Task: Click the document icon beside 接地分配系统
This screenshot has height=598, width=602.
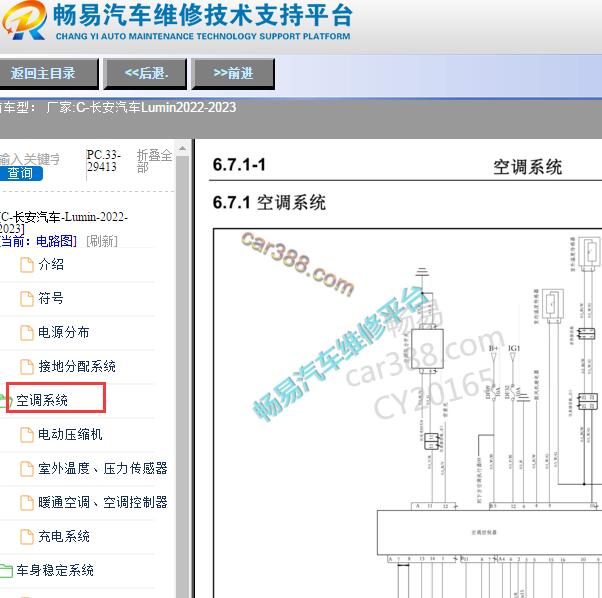Action: 26,367
